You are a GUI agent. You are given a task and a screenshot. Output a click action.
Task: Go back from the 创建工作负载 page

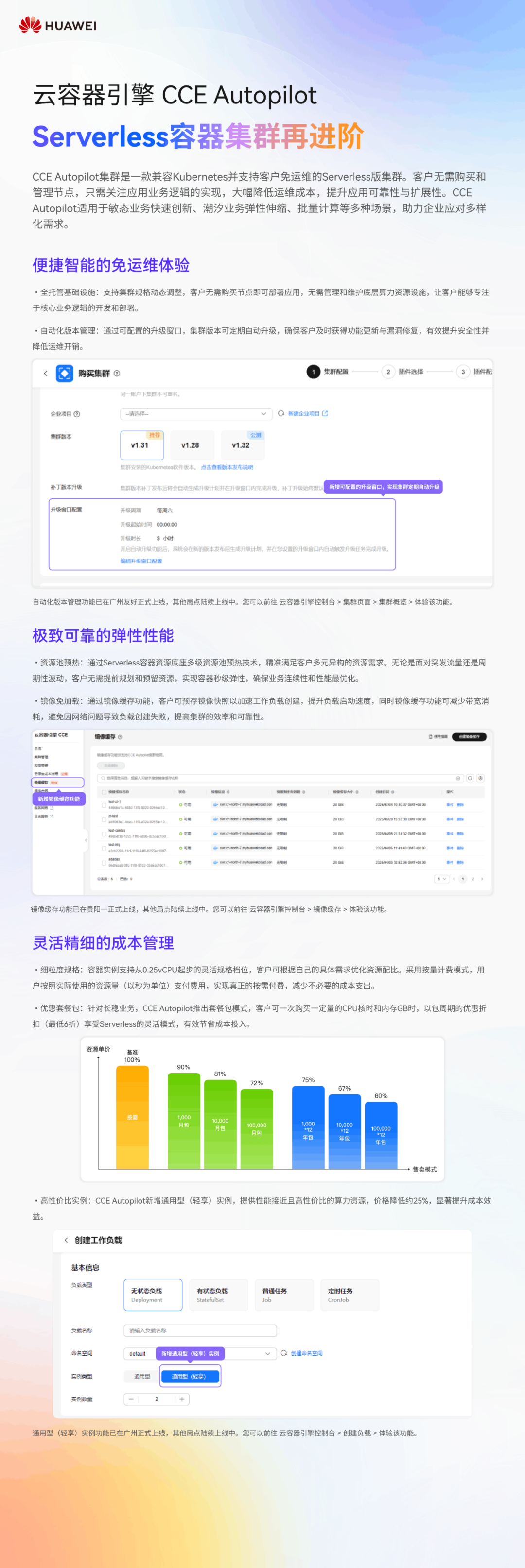click(x=67, y=1240)
